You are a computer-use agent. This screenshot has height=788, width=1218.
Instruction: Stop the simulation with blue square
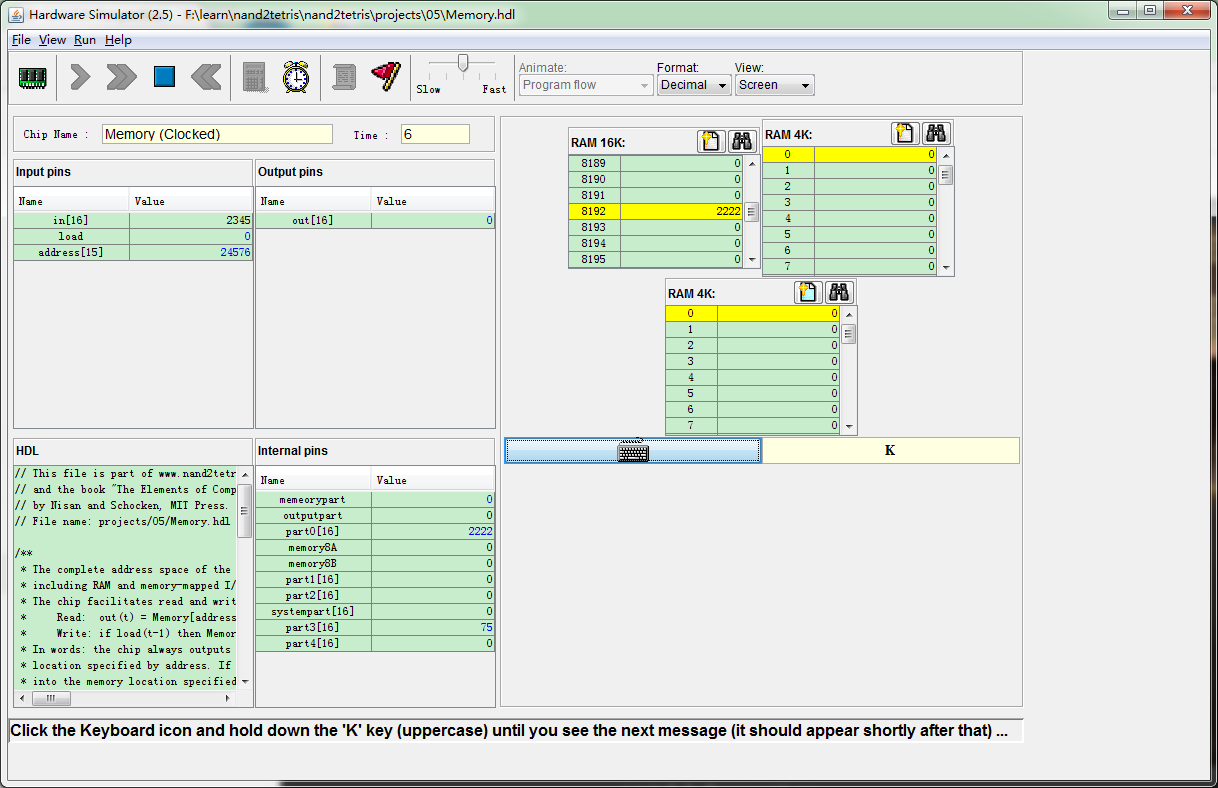coord(164,77)
